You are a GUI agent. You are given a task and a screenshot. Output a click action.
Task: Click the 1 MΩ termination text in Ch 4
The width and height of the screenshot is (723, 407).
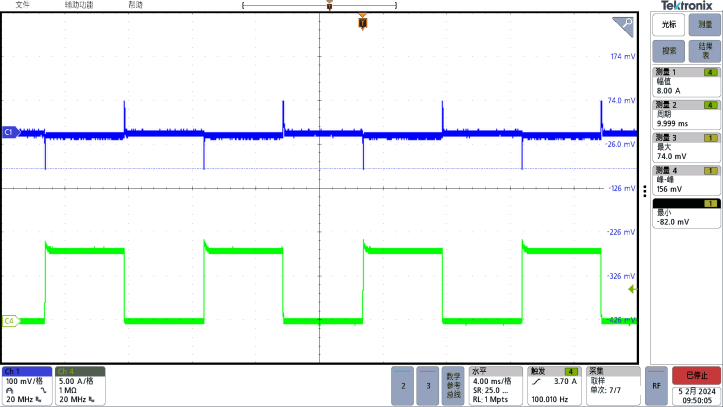[68, 390]
